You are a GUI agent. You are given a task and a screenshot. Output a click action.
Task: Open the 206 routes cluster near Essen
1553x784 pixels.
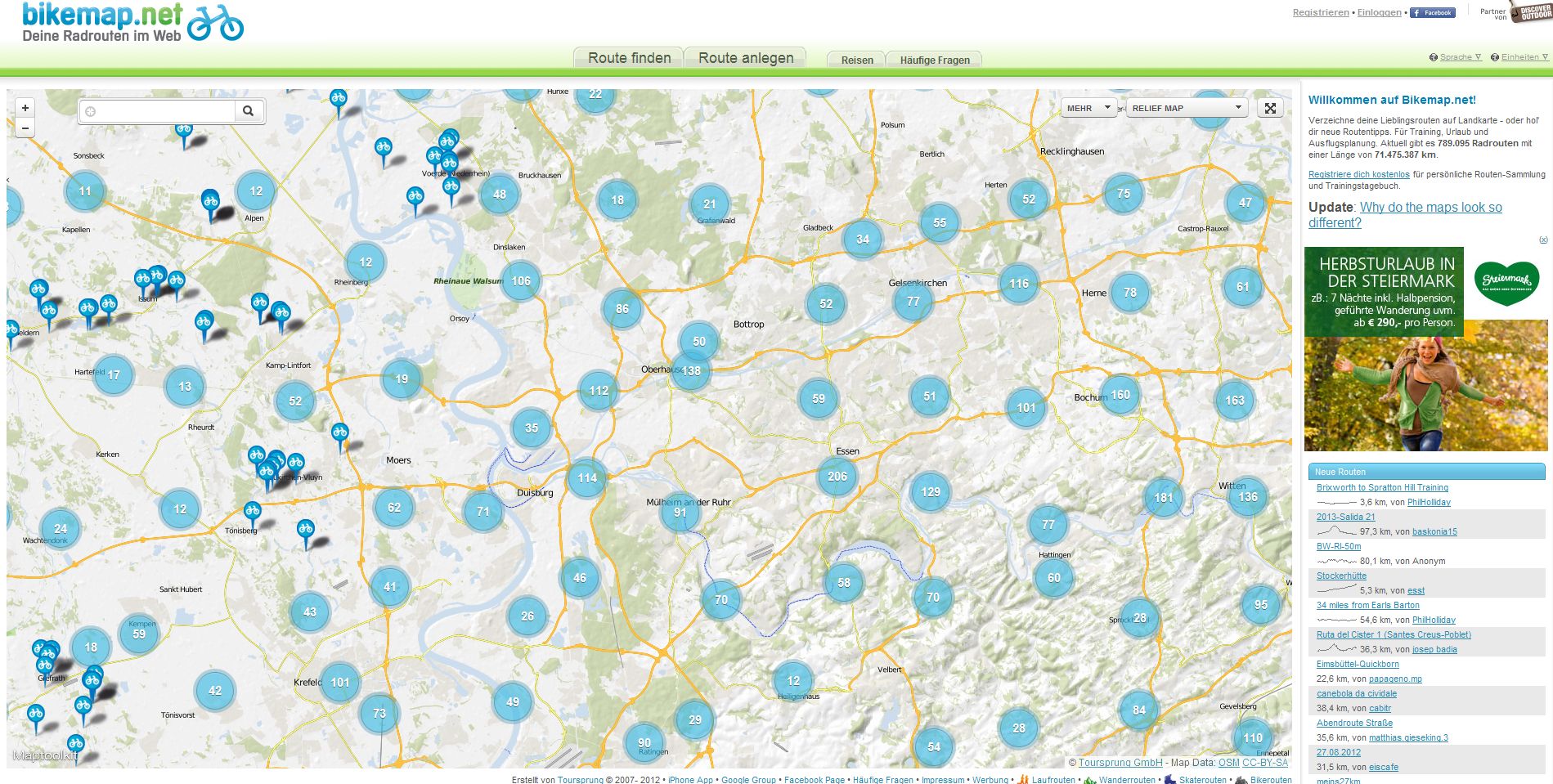tap(837, 477)
